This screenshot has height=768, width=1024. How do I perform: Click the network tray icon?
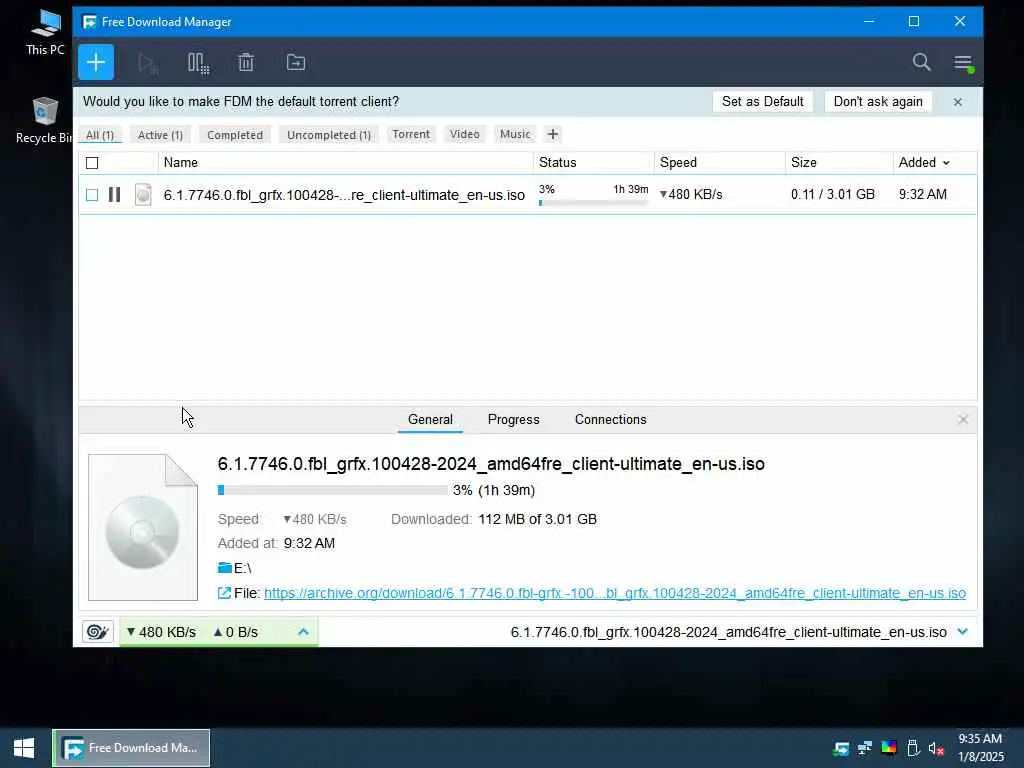[x=865, y=748]
